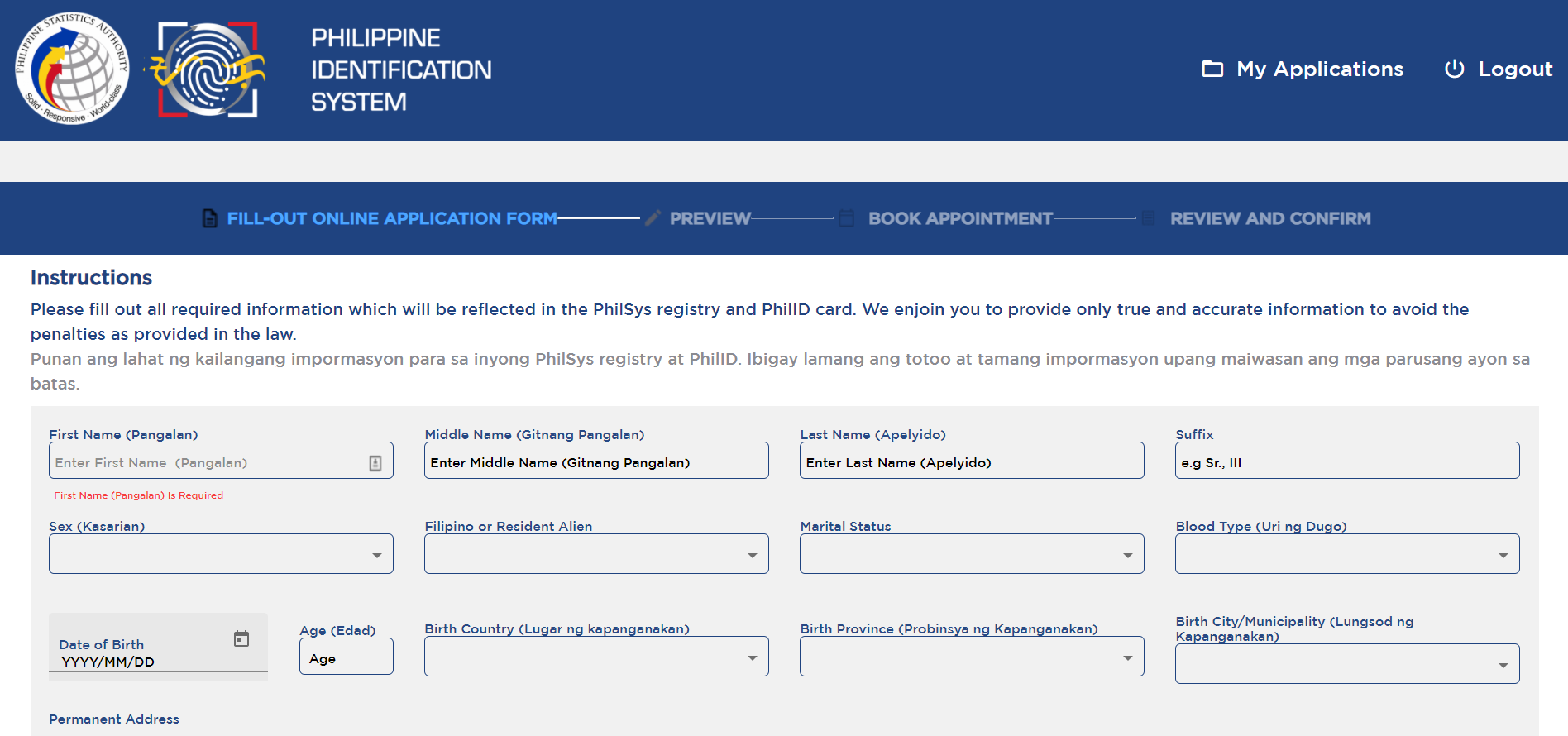Expand the Birth Country dropdown
1568x736 pixels.
(x=596, y=657)
